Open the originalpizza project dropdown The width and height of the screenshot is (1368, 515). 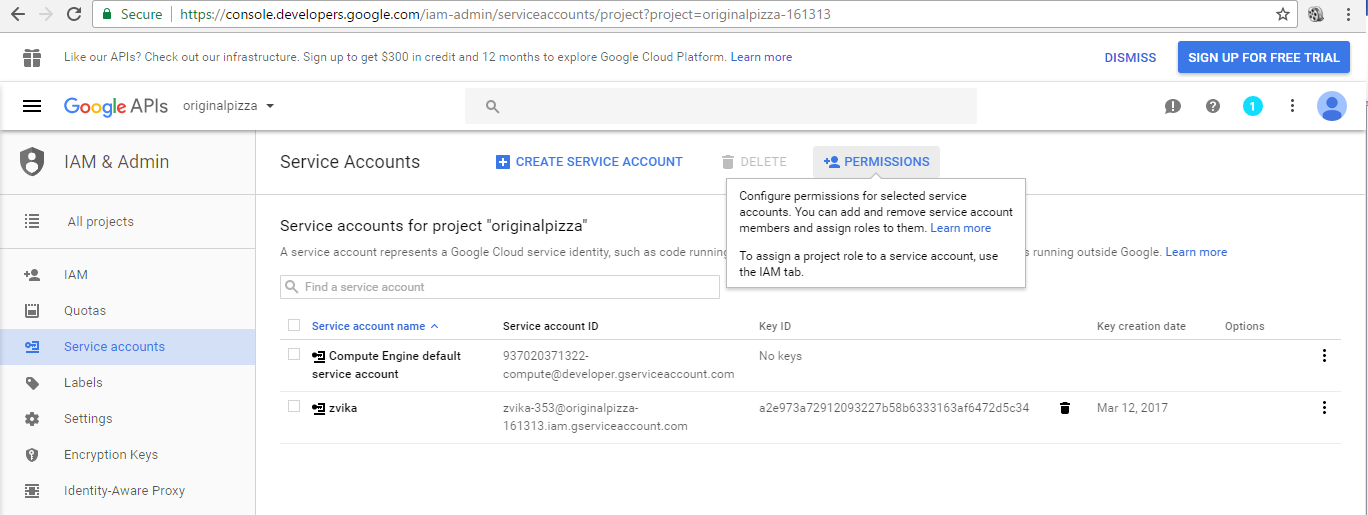tap(229, 106)
